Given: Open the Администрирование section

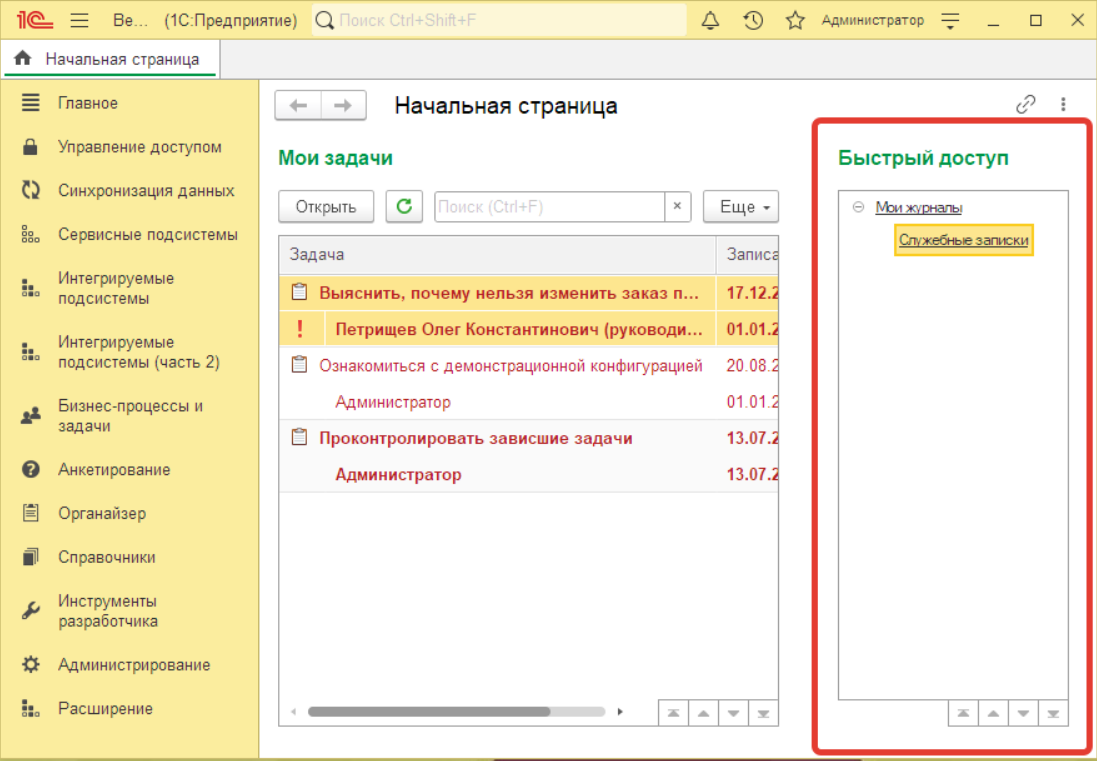Looking at the screenshot, I should tap(134, 665).
